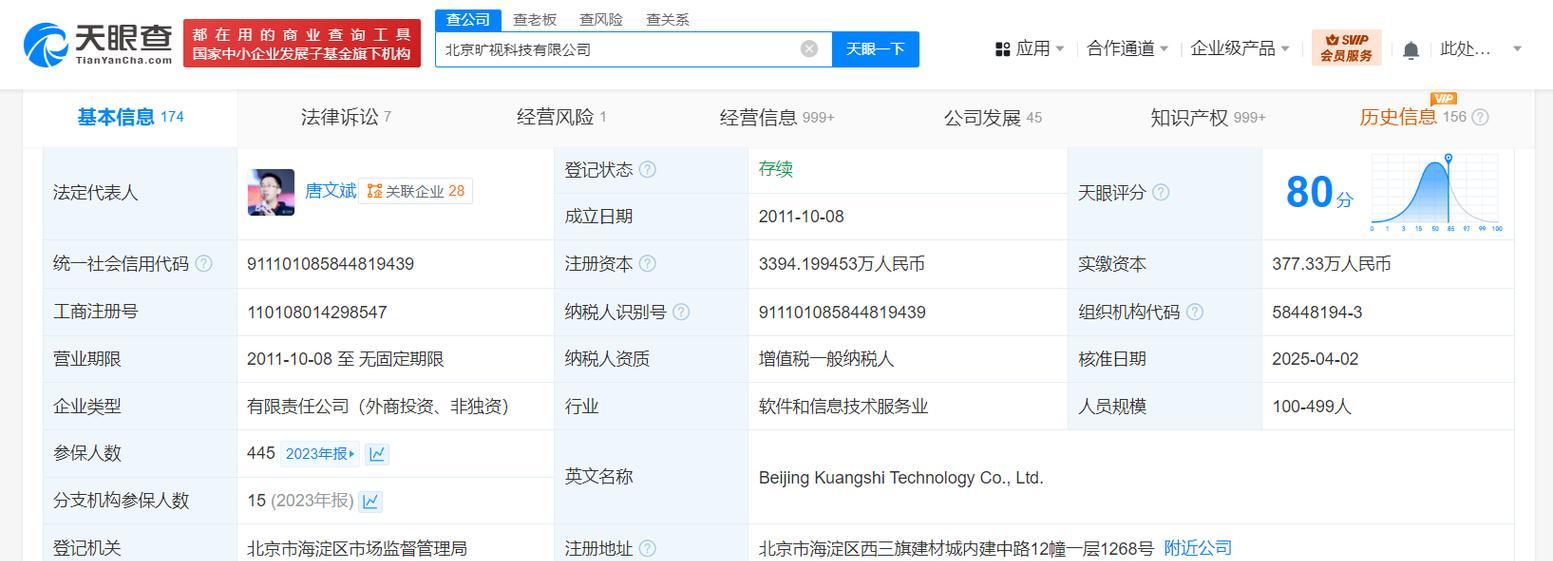Show help for 注册地址
The height and width of the screenshot is (561, 1553).
point(647,548)
